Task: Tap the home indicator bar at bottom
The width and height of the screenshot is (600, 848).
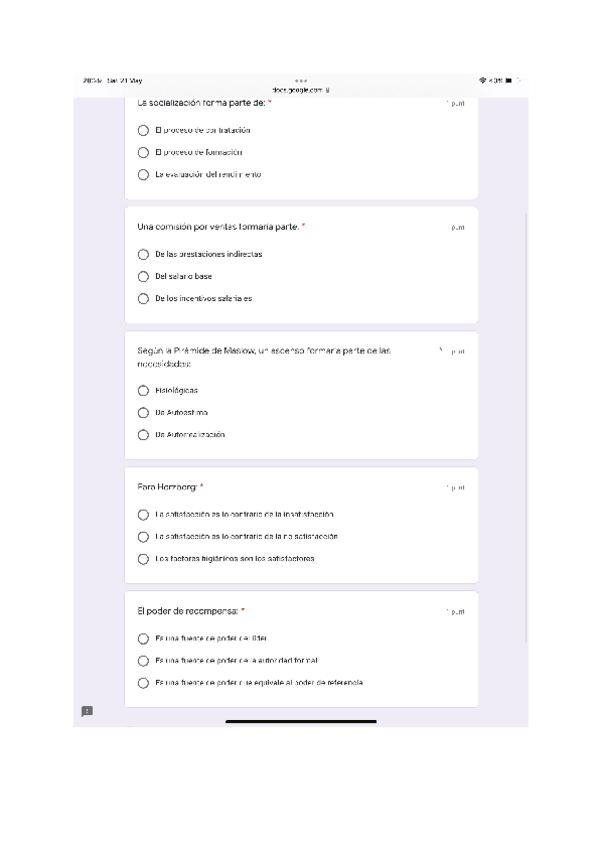Action: pos(300,721)
